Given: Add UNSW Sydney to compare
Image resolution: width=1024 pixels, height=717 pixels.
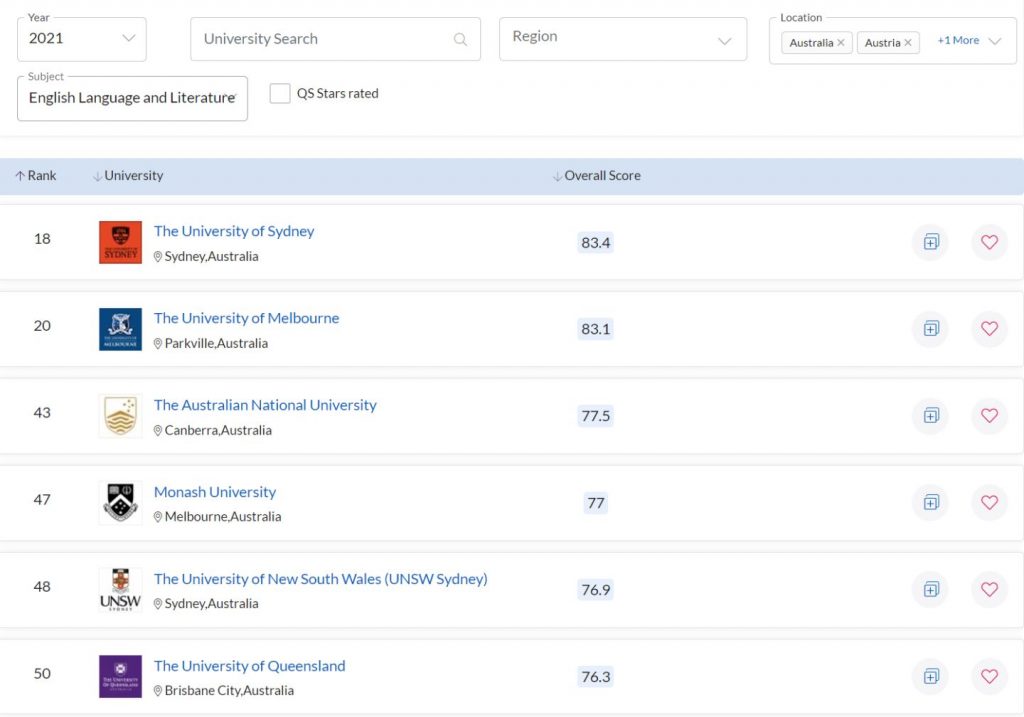Looking at the screenshot, I should [931, 590].
